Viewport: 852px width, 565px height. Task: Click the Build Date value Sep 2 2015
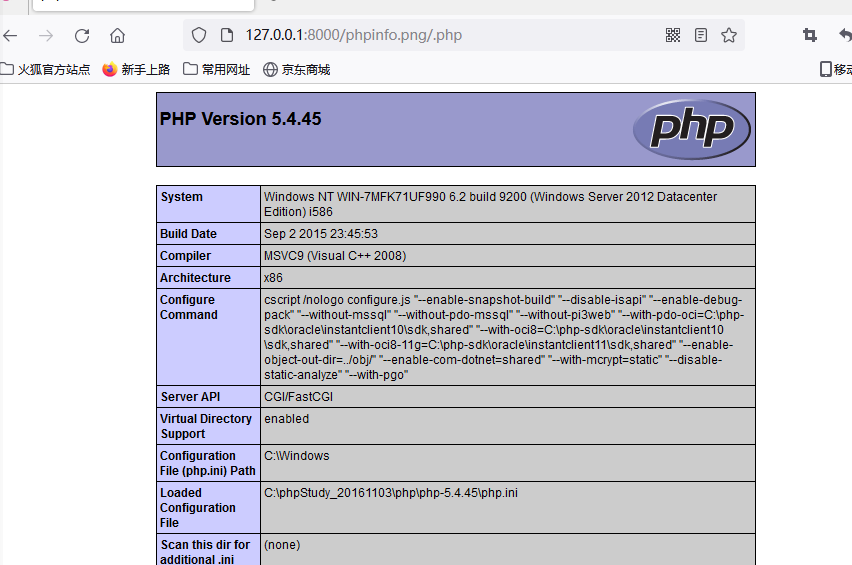pos(321,234)
